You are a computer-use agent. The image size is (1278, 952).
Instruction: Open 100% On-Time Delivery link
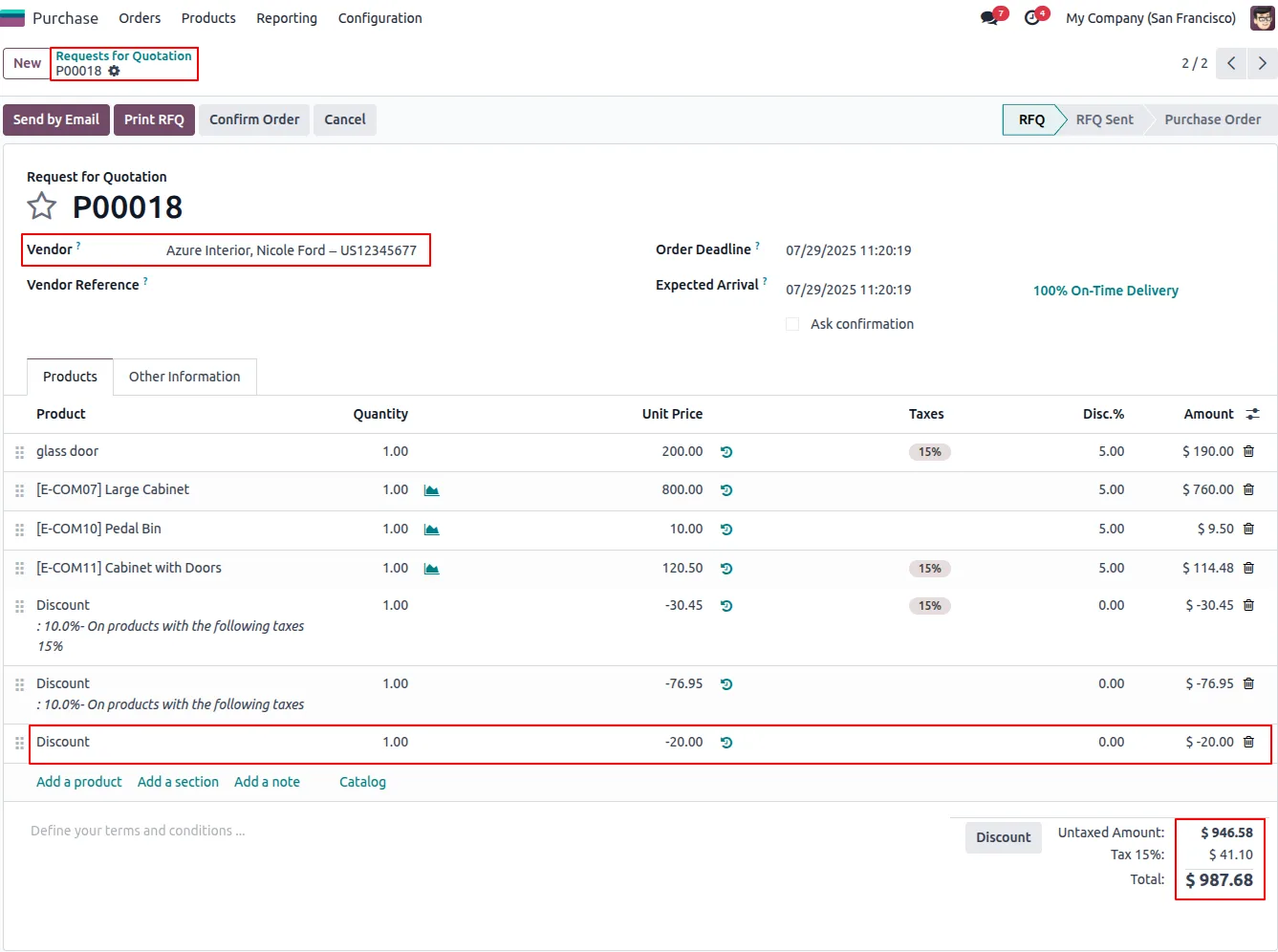1106,291
